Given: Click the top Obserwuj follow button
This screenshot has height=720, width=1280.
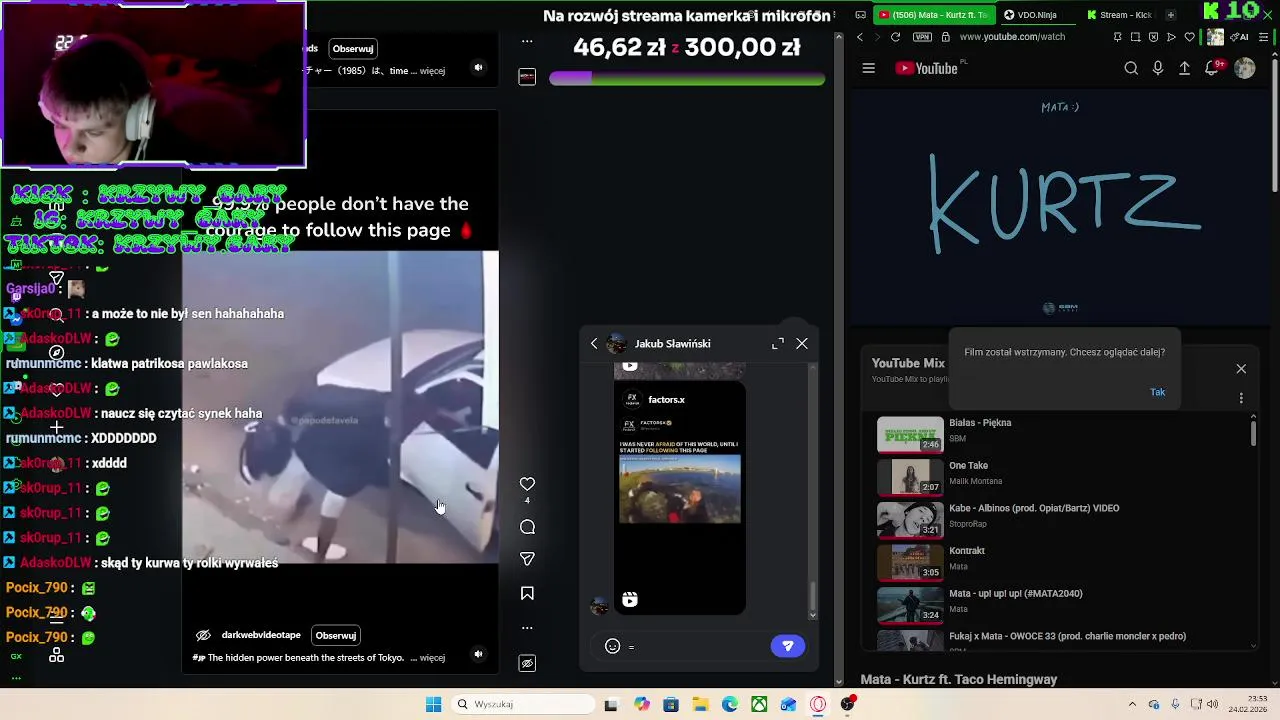Looking at the screenshot, I should pyautogui.click(x=353, y=48).
